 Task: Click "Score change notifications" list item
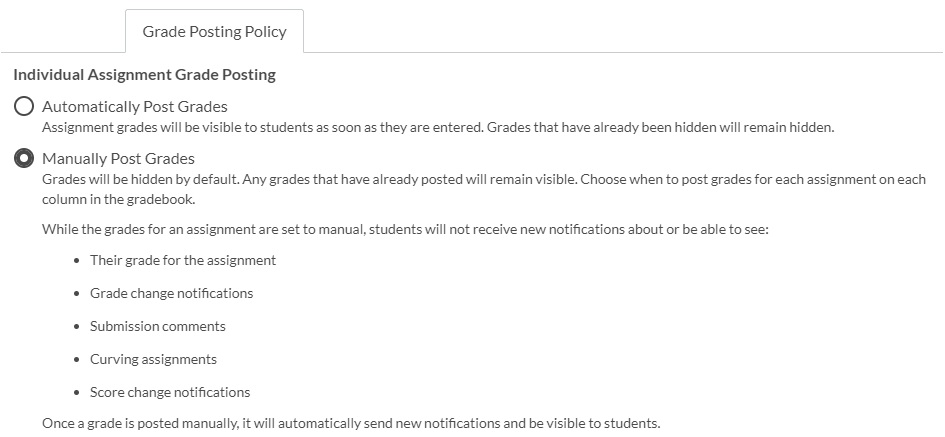tap(170, 392)
